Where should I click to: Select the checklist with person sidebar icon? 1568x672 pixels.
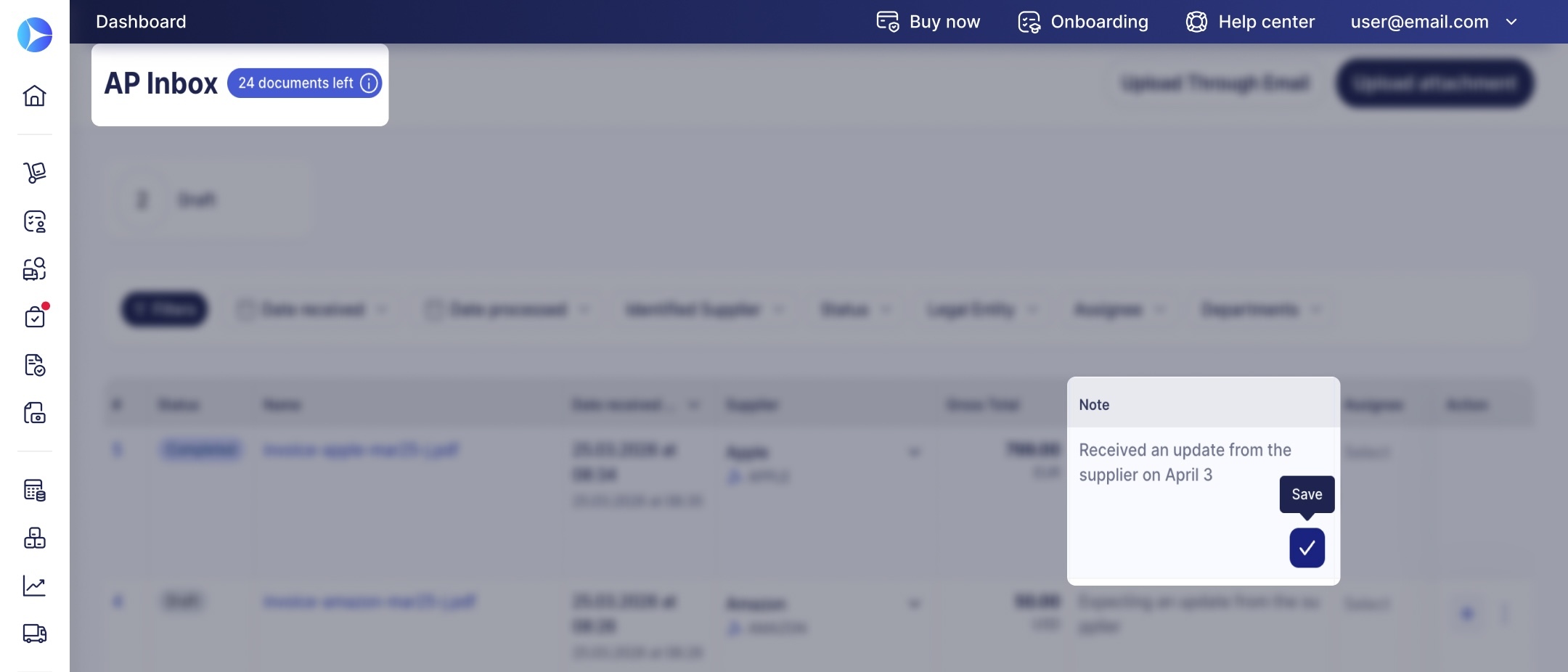(35, 221)
